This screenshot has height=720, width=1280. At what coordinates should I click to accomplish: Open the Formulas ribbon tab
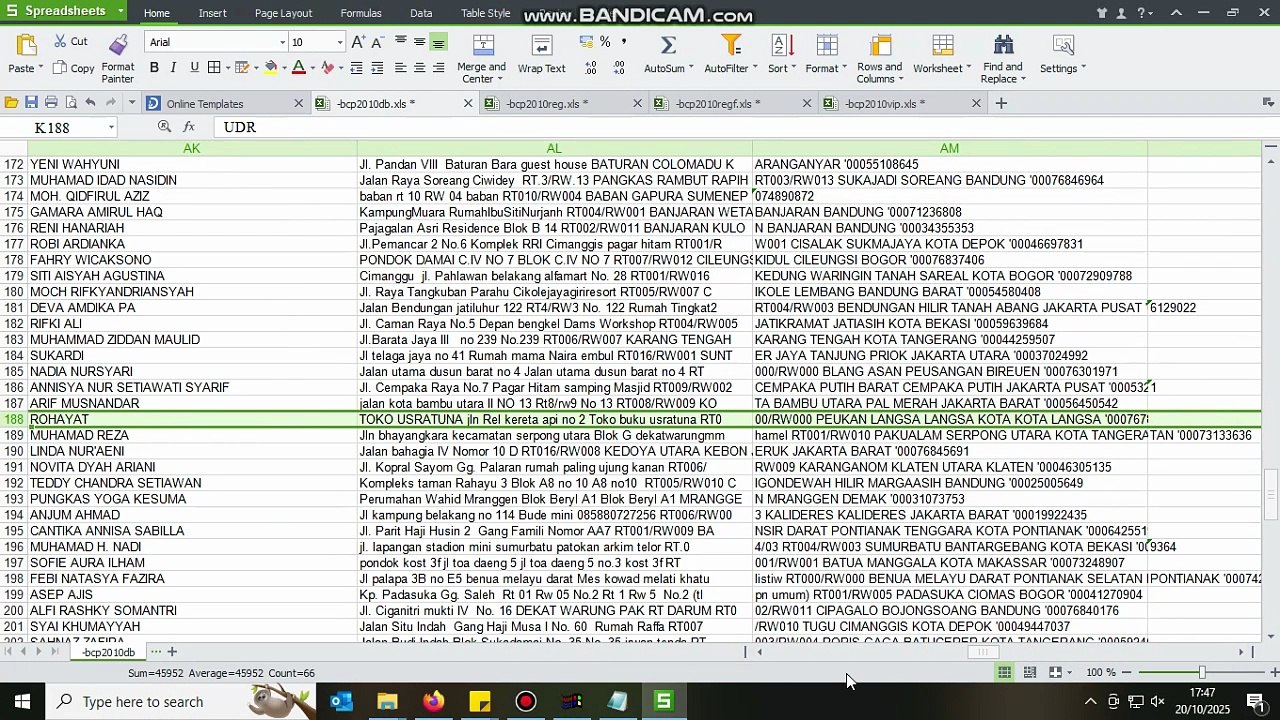361,13
